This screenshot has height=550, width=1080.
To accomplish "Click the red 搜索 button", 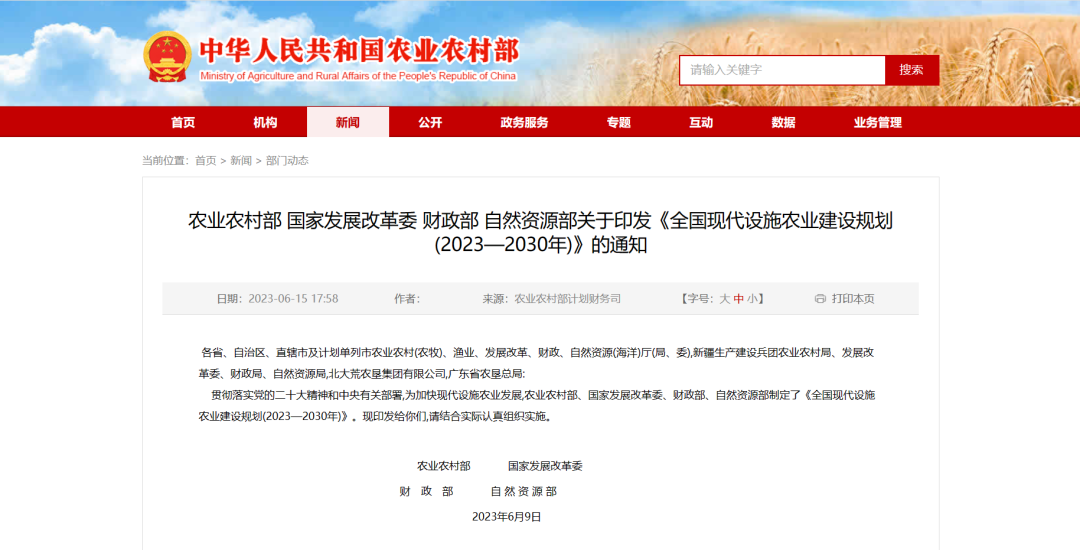I will [911, 70].
